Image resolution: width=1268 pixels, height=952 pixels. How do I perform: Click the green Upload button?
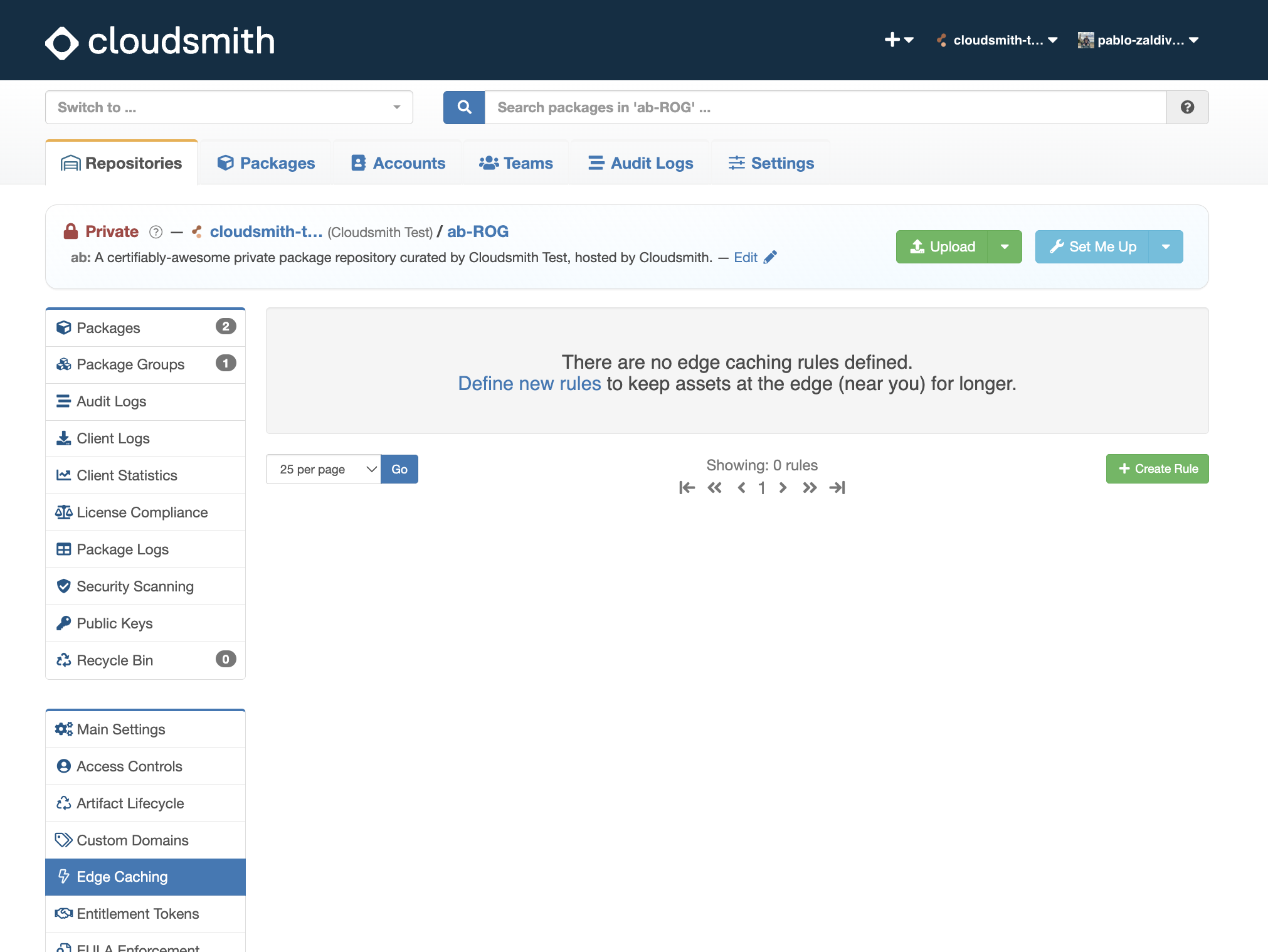(942, 246)
